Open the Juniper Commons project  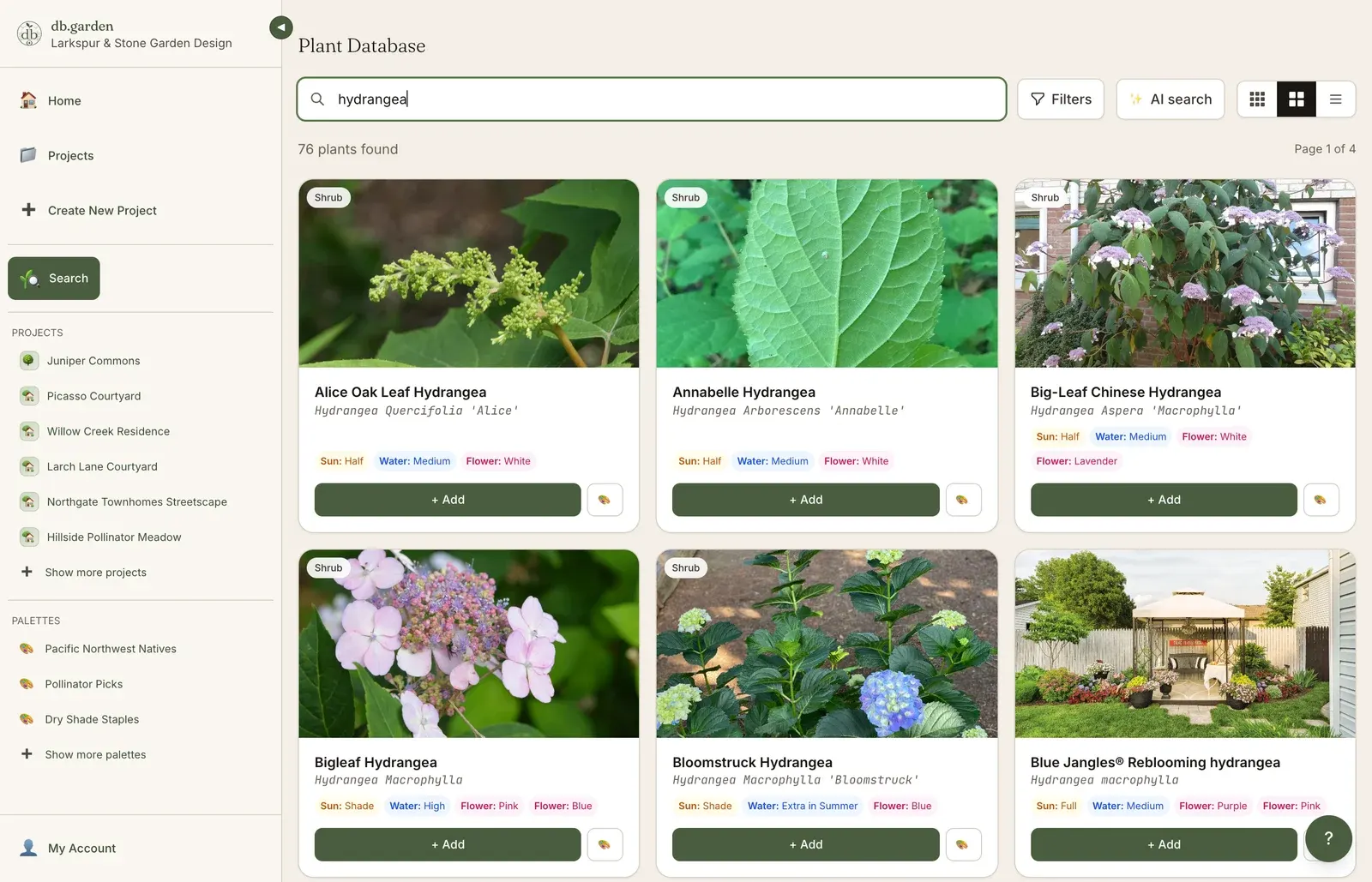click(93, 361)
